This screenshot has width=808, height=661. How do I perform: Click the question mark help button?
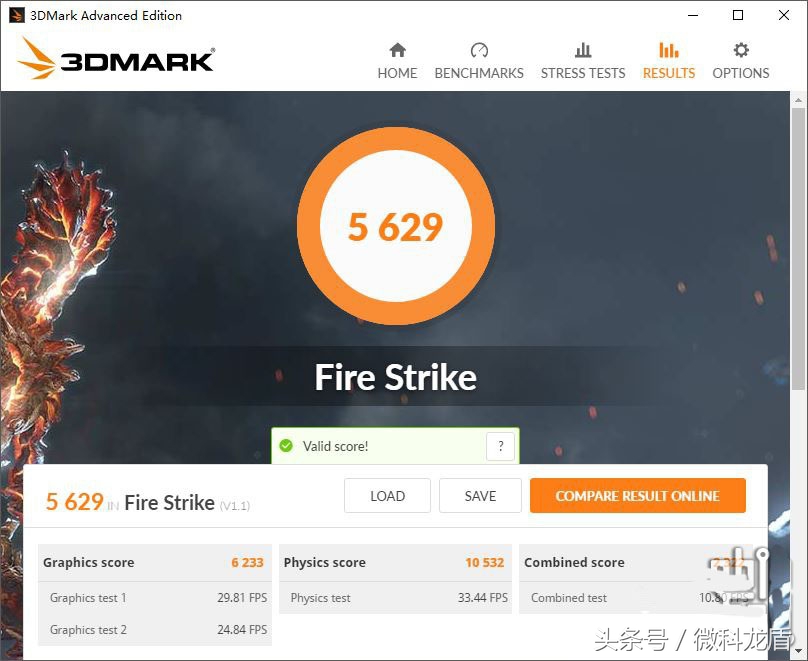pyautogui.click(x=500, y=446)
